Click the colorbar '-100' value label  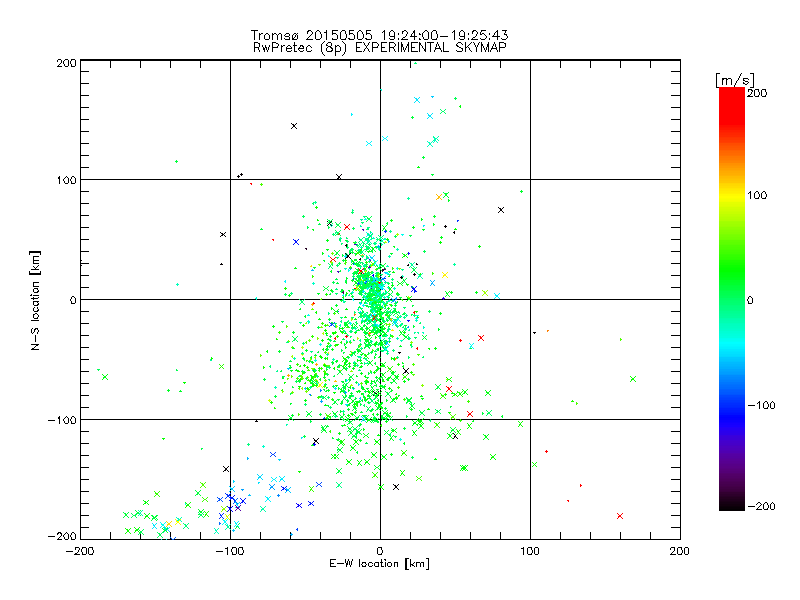pyautogui.click(x=761, y=405)
